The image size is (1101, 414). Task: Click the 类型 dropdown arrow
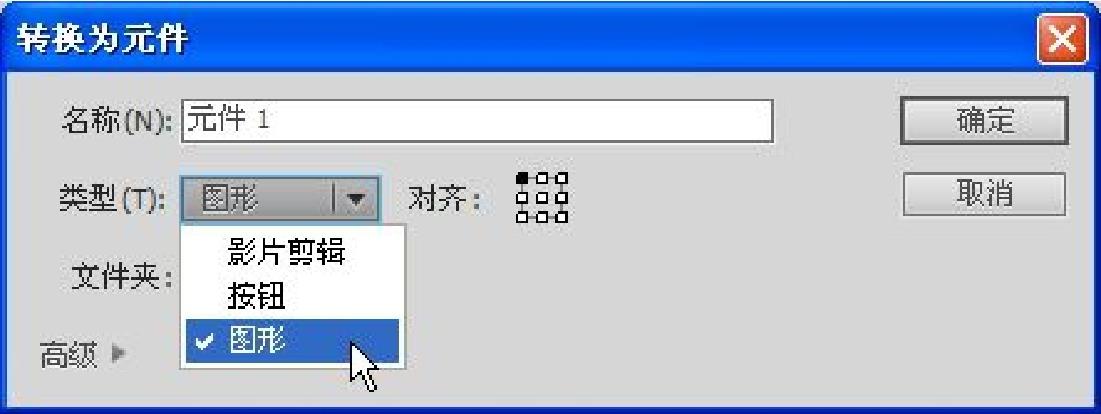[x=356, y=201]
